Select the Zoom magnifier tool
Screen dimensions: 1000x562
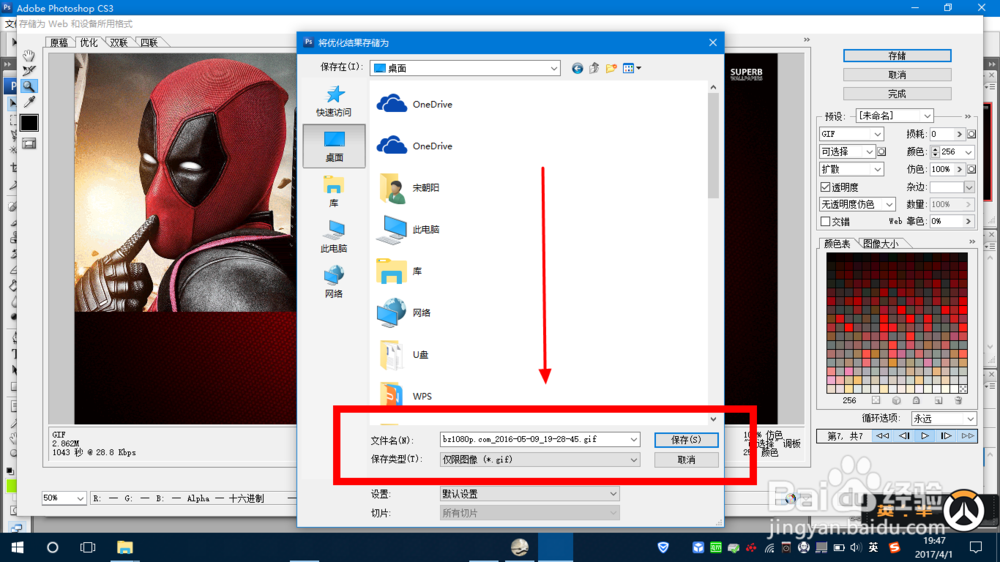click(x=29, y=86)
